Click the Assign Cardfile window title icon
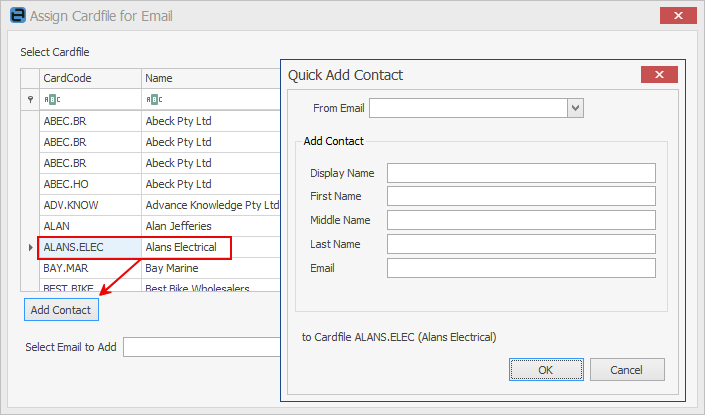This screenshot has height=415, width=705. [x=16, y=16]
